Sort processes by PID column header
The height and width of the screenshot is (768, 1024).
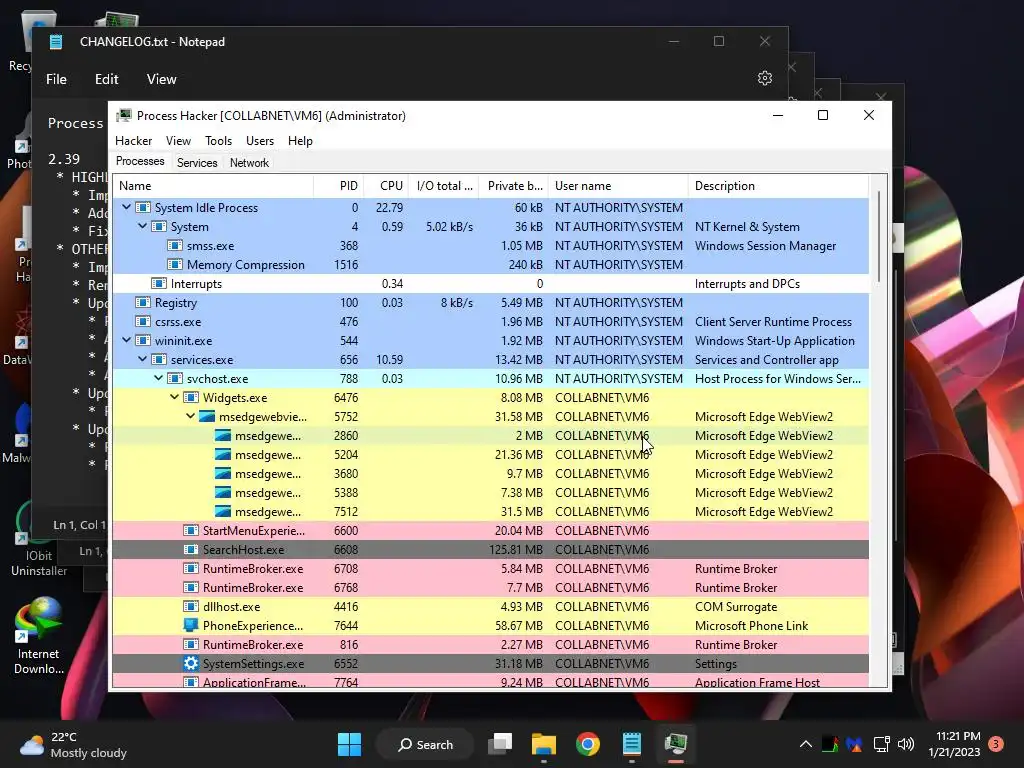[339, 185]
